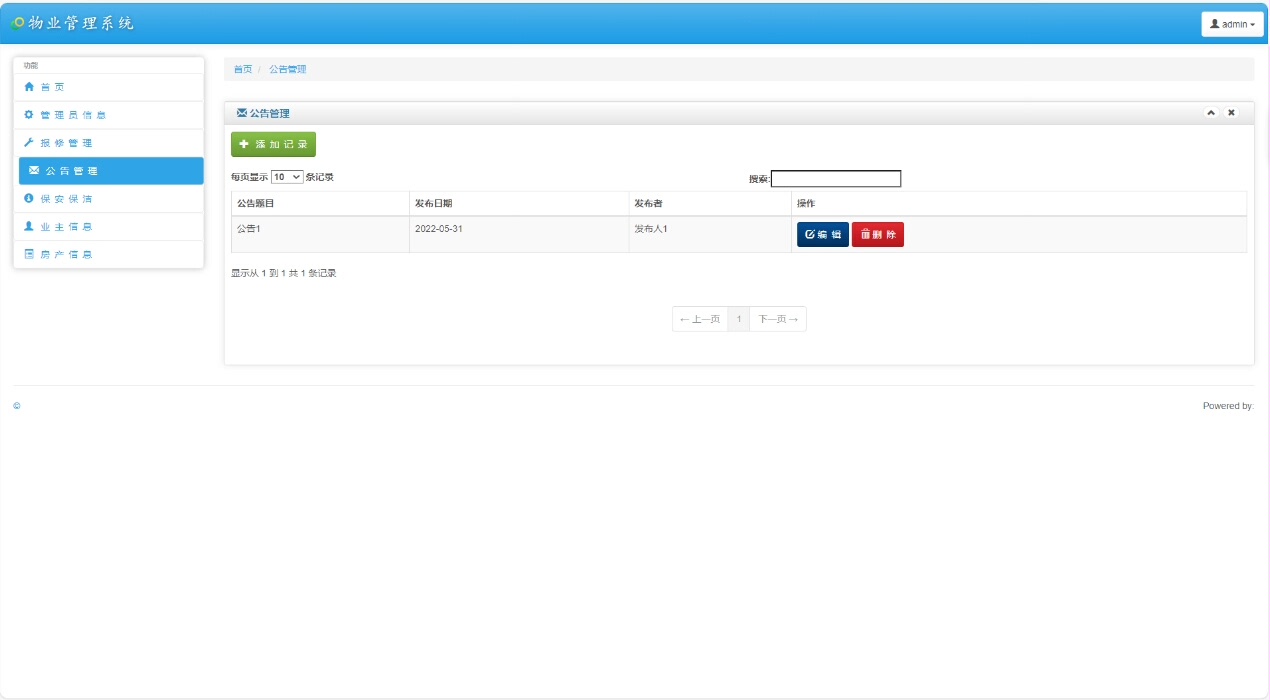1270x700 pixels.
Task: Sort by 发布日期 column header
Action: pyautogui.click(x=519, y=204)
